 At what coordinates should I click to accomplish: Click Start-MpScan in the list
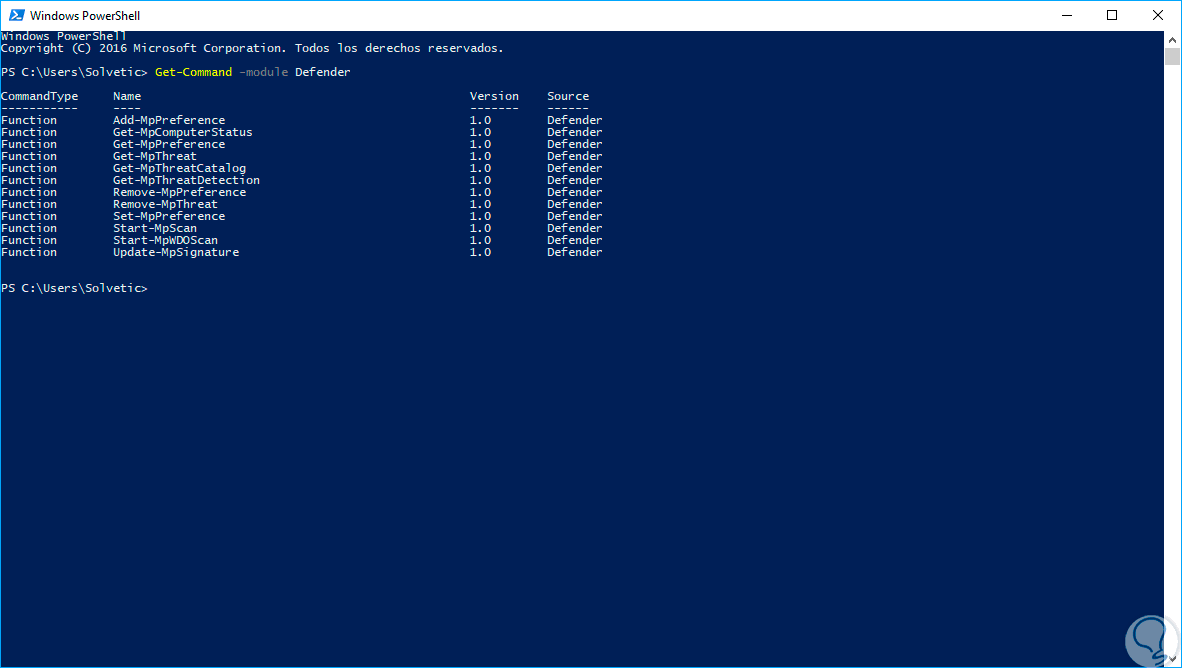click(155, 228)
